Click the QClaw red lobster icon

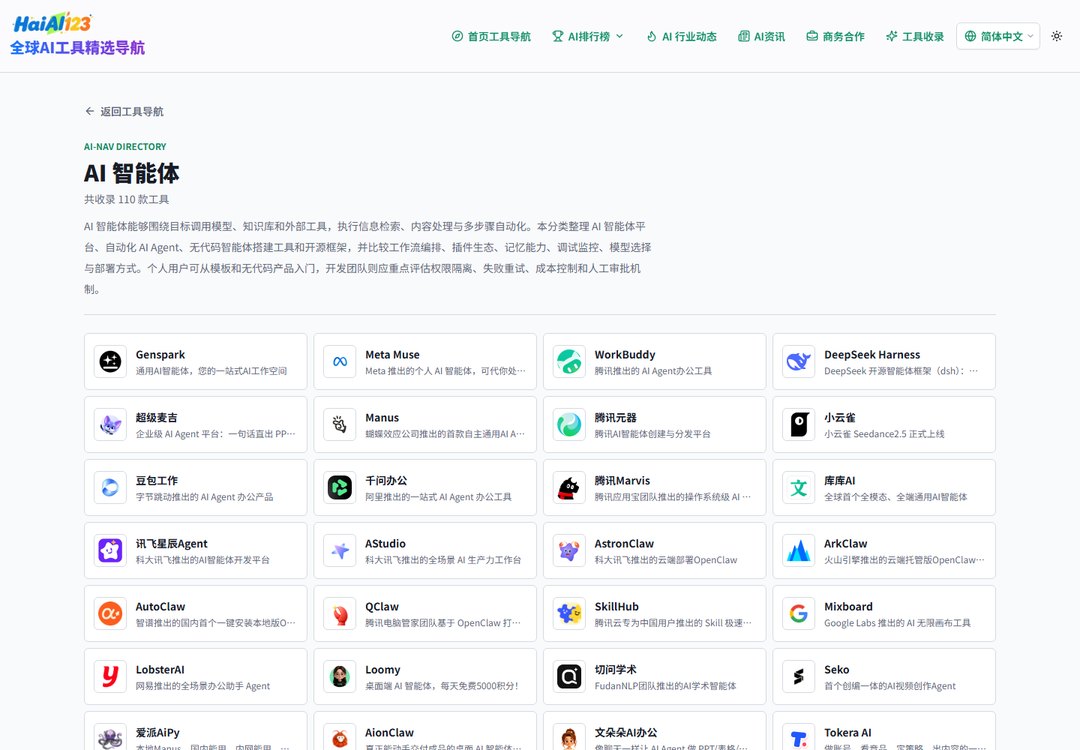(x=340, y=614)
